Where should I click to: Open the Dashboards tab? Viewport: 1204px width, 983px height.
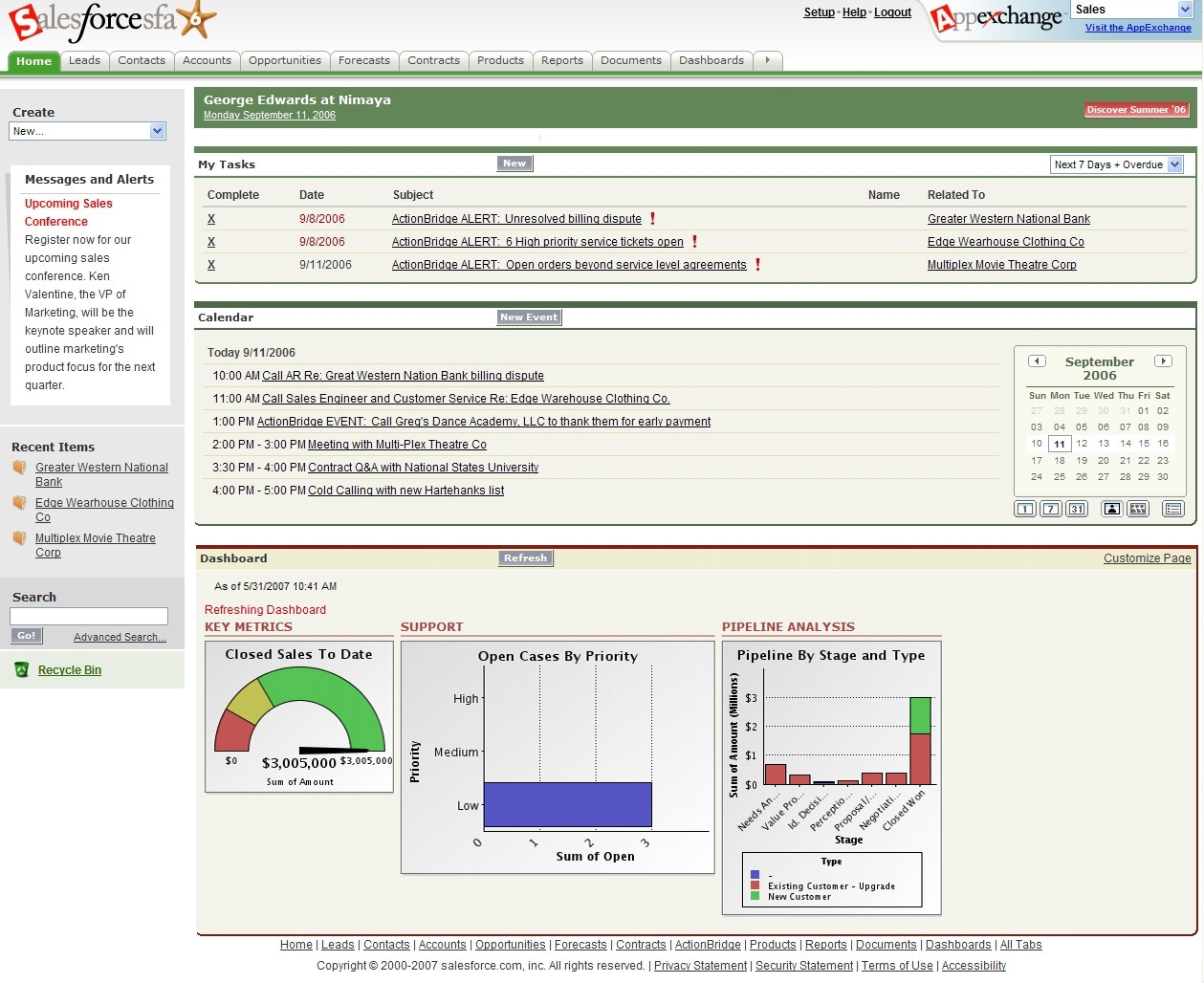pos(711,60)
